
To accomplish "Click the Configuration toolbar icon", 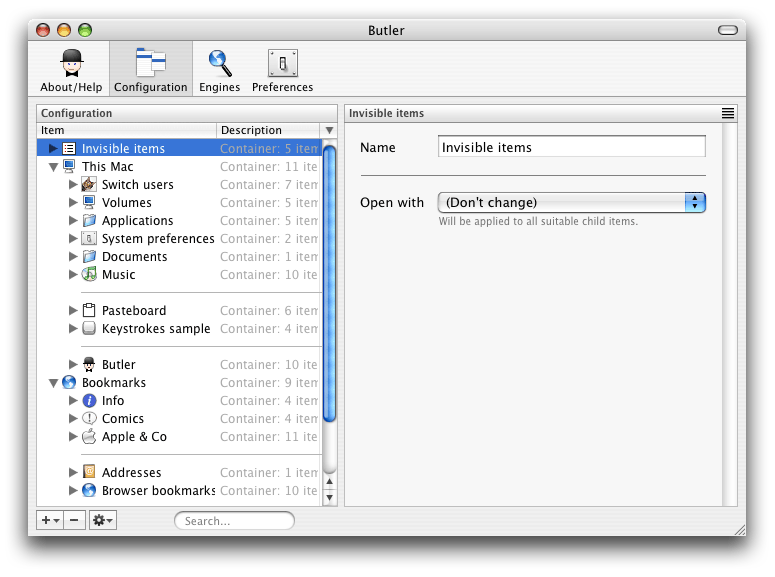I will 150,64.
